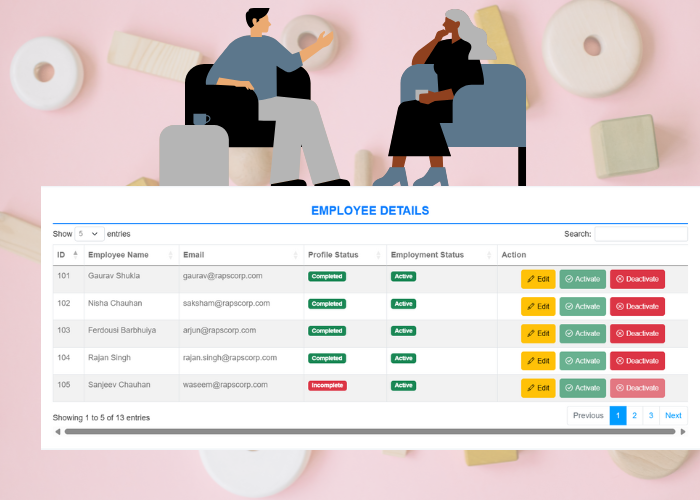Activate employee Ferdousi Barbhuiya

click(x=583, y=333)
